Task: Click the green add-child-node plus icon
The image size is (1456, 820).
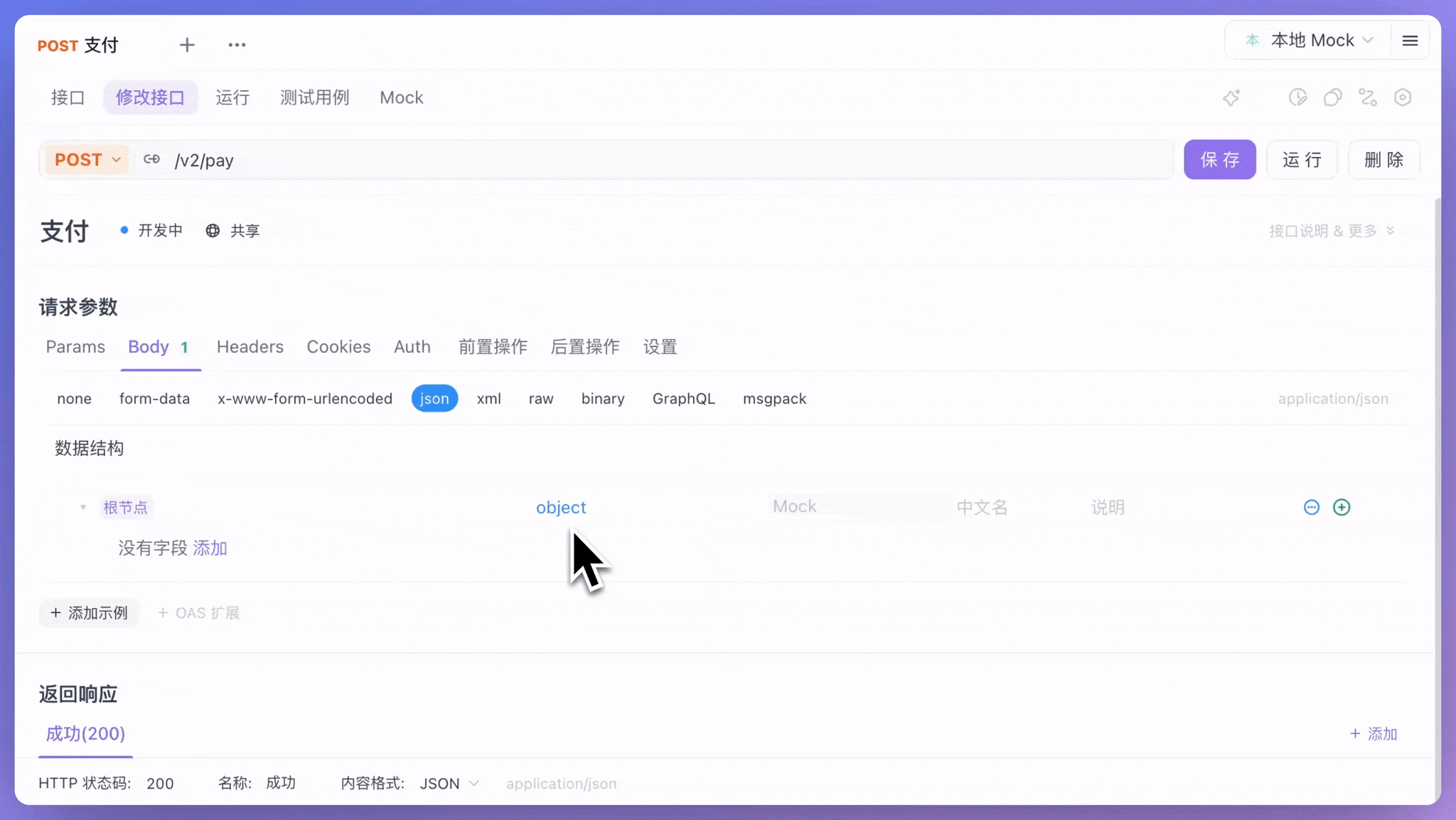Action: click(x=1342, y=507)
